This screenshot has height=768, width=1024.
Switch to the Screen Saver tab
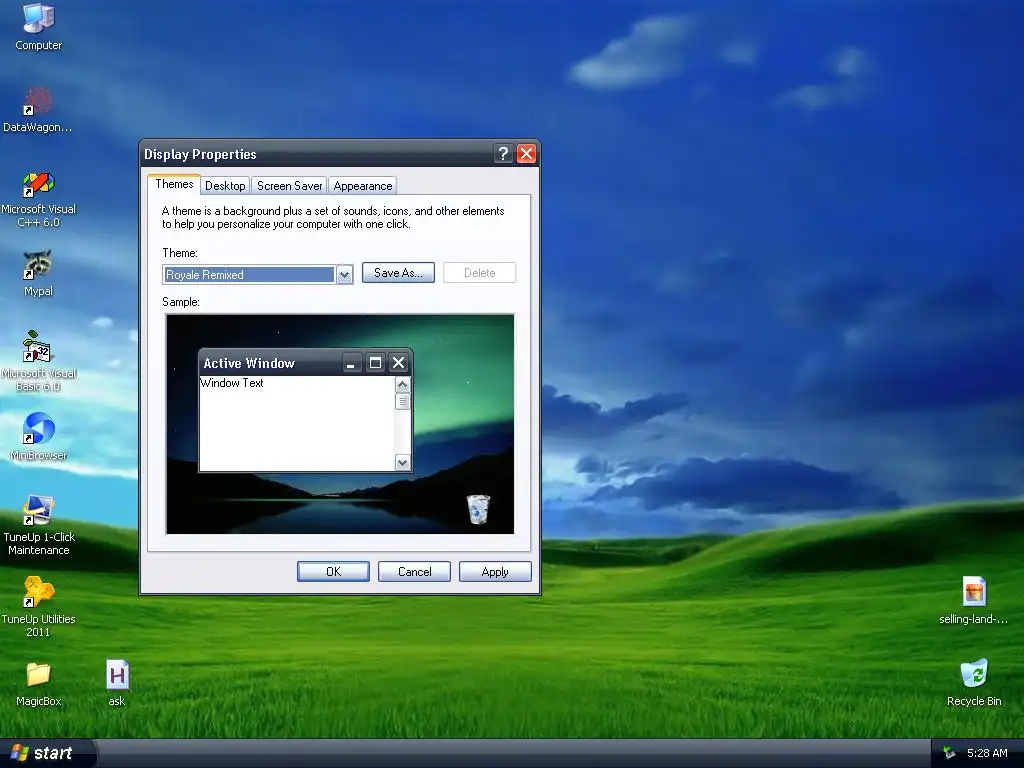(x=289, y=186)
